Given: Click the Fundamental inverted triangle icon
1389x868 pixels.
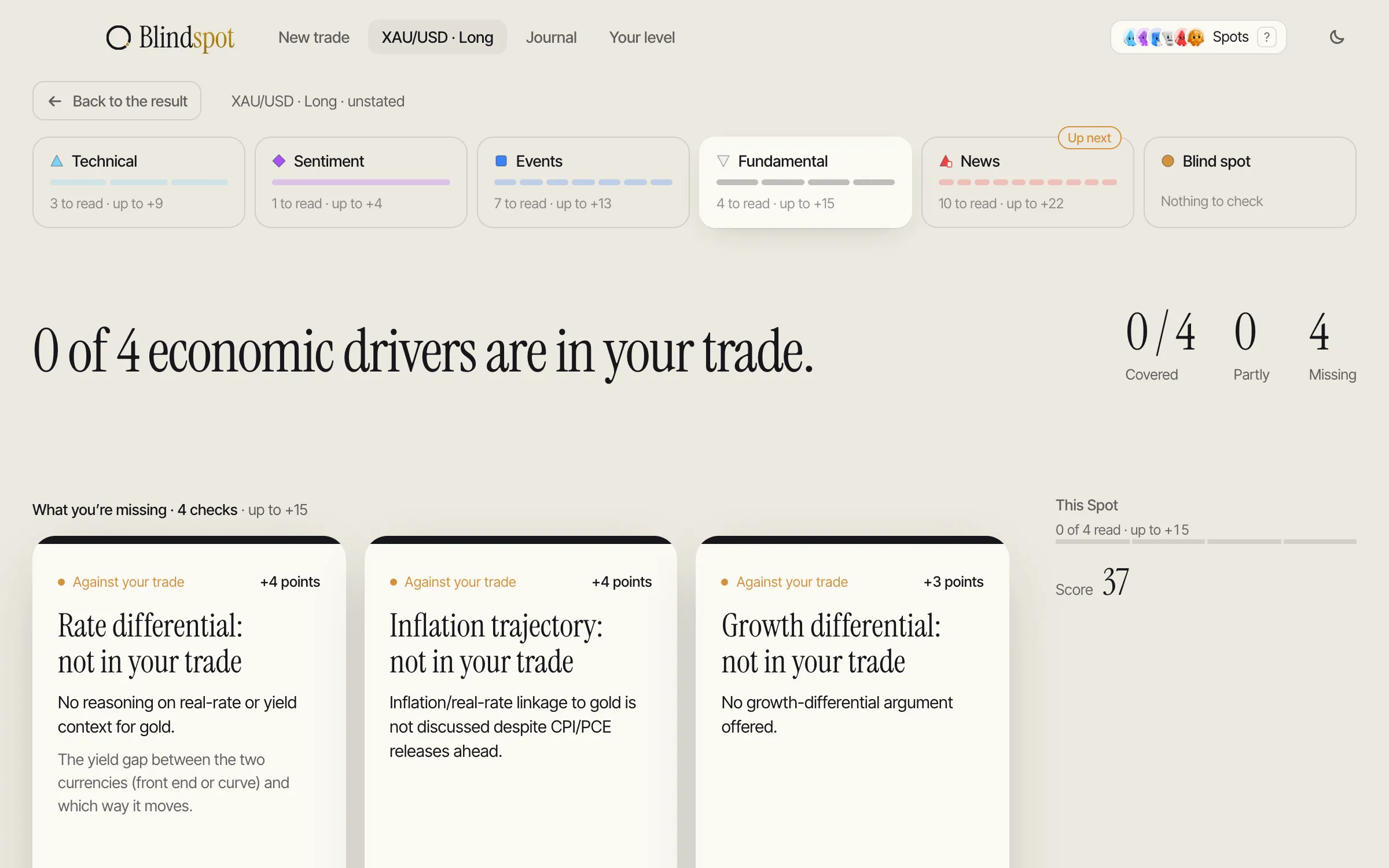Looking at the screenshot, I should (723, 161).
